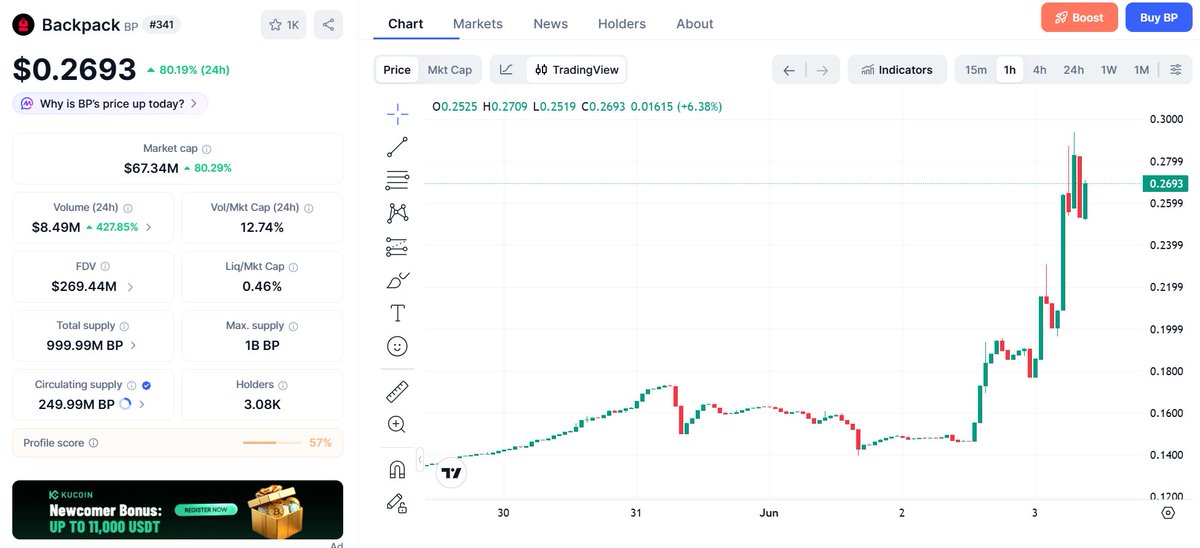Image resolution: width=1200 pixels, height=548 pixels.
Task: Select the brush drawing tool
Action: click(x=397, y=280)
